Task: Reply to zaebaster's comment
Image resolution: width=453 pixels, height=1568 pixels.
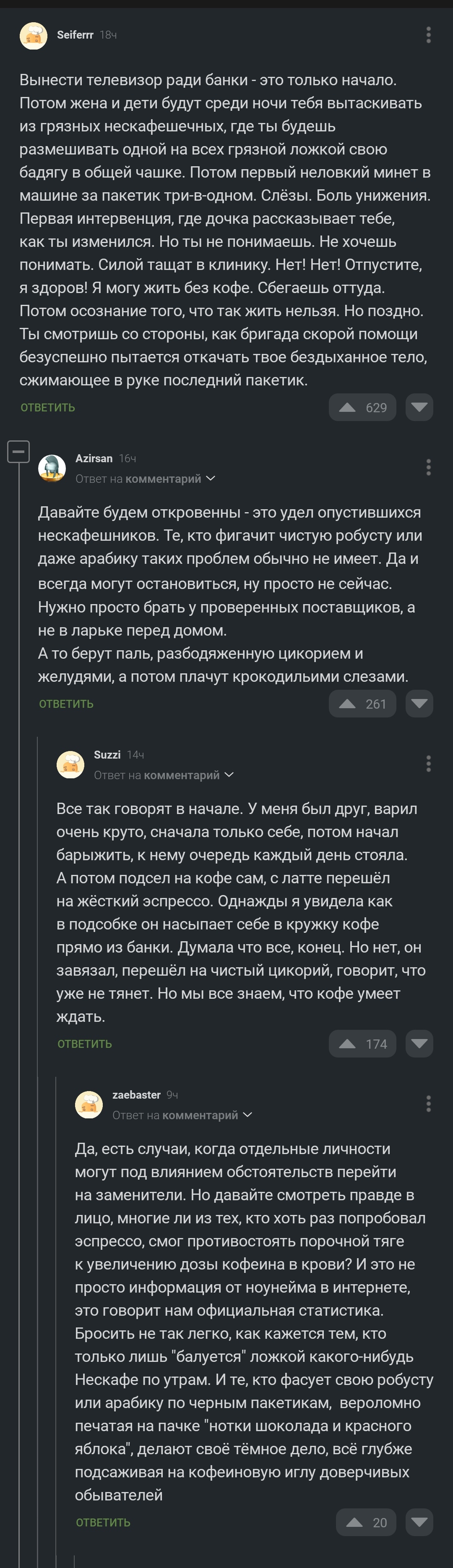Action: [103, 1523]
